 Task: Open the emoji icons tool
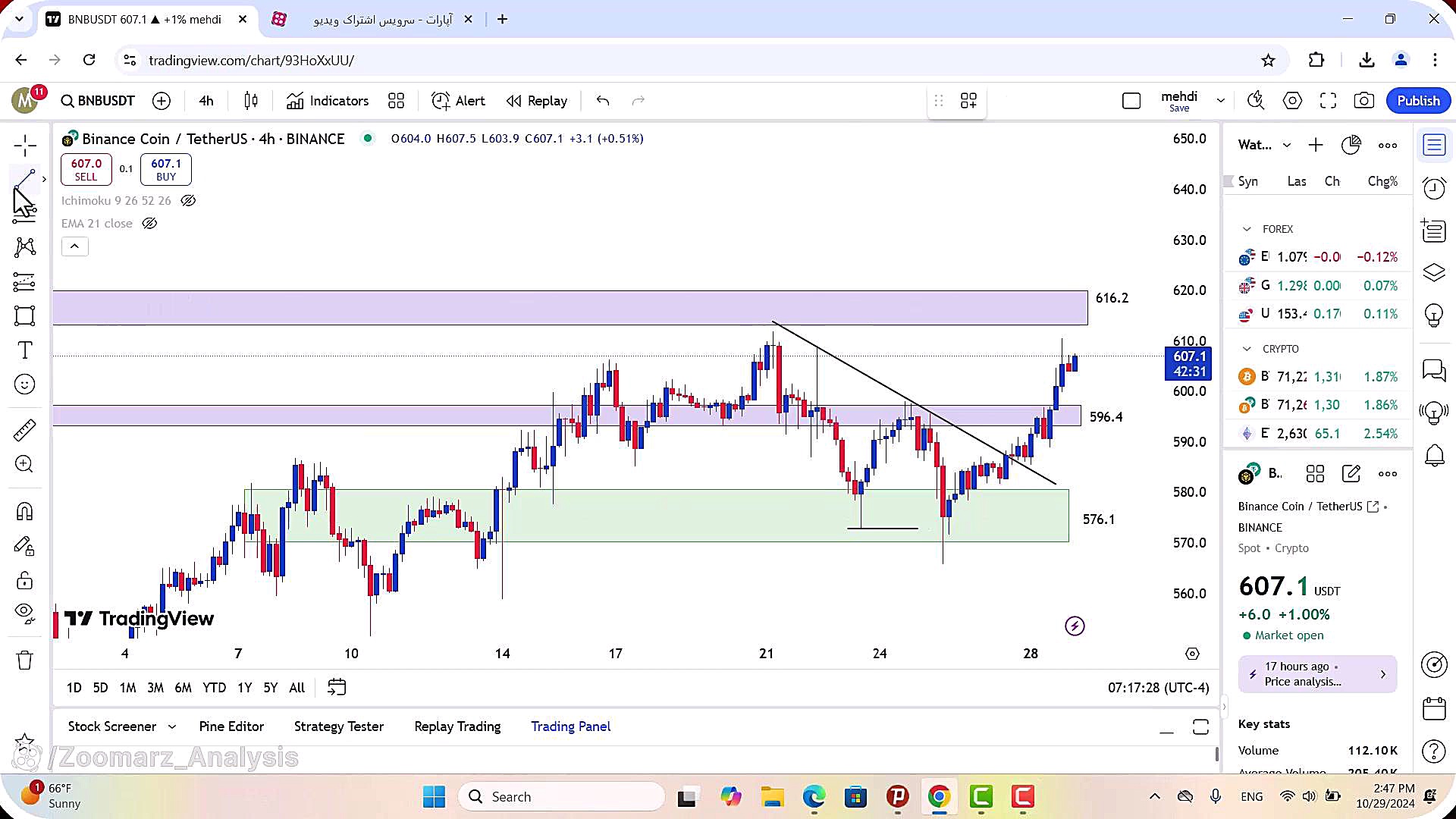24,384
